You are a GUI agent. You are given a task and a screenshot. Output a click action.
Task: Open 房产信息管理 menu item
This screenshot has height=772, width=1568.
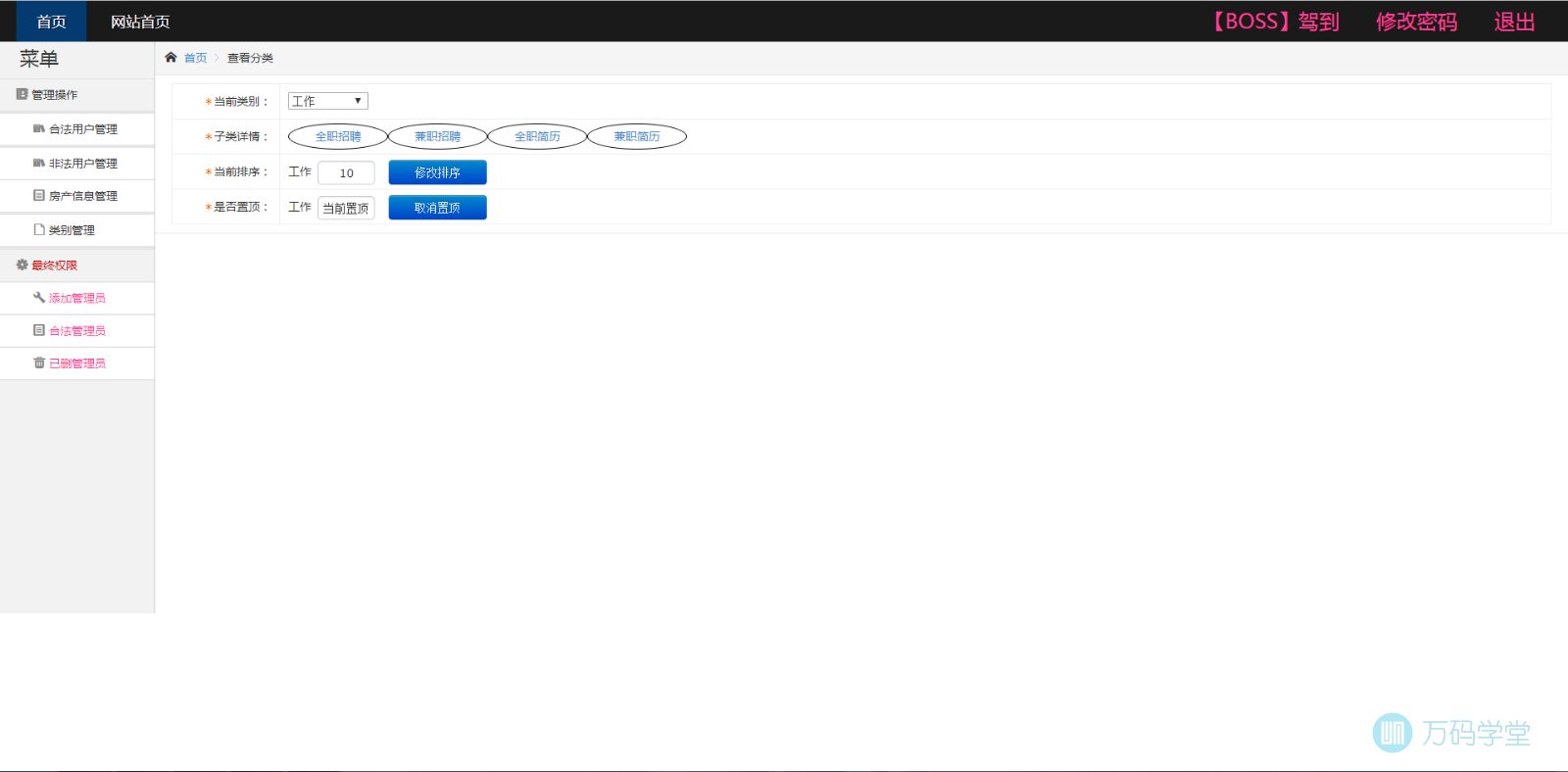pyautogui.click(x=77, y=196)
